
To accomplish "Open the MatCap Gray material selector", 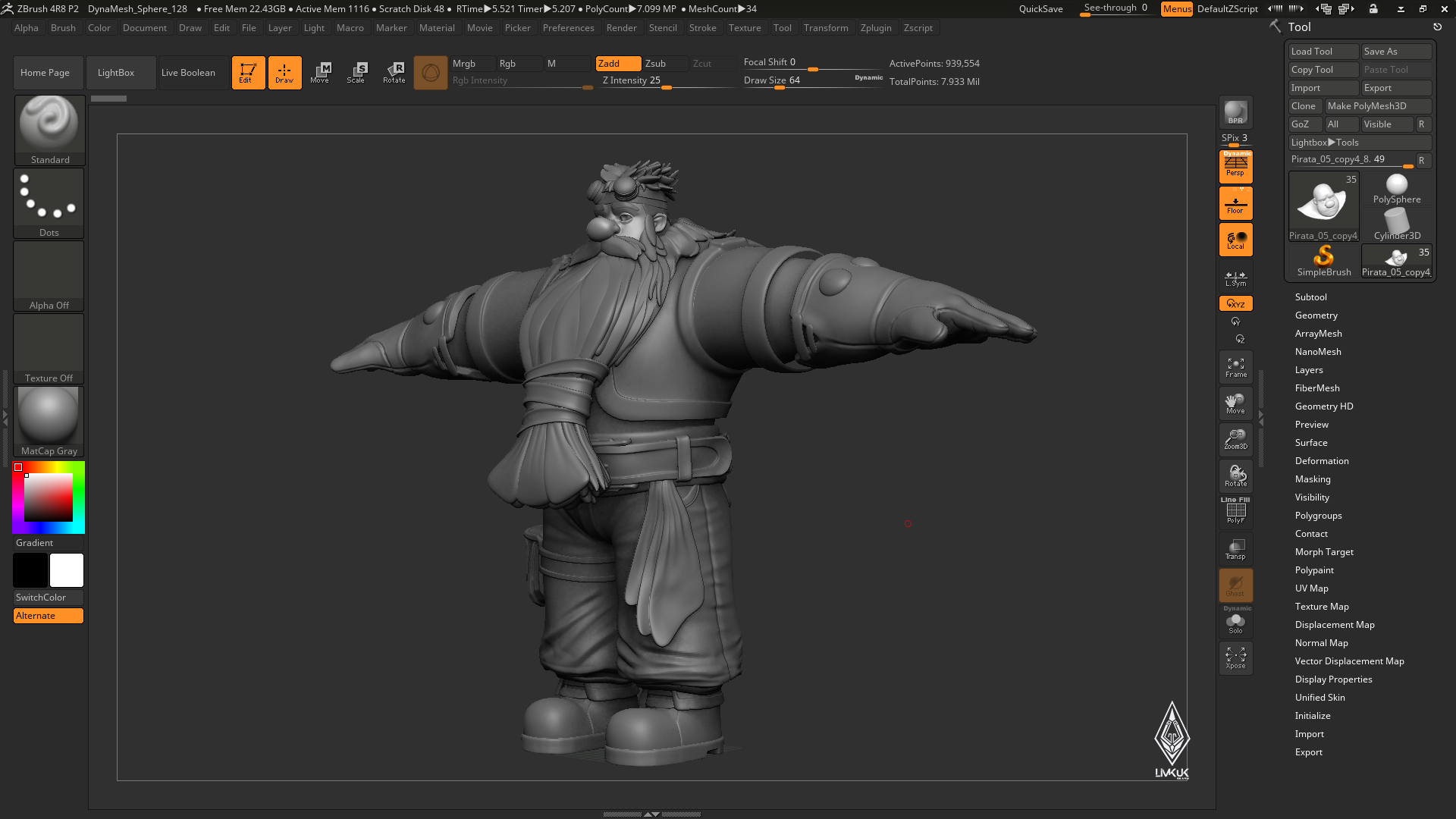I will pyautogui.click(x=49, y=421).
